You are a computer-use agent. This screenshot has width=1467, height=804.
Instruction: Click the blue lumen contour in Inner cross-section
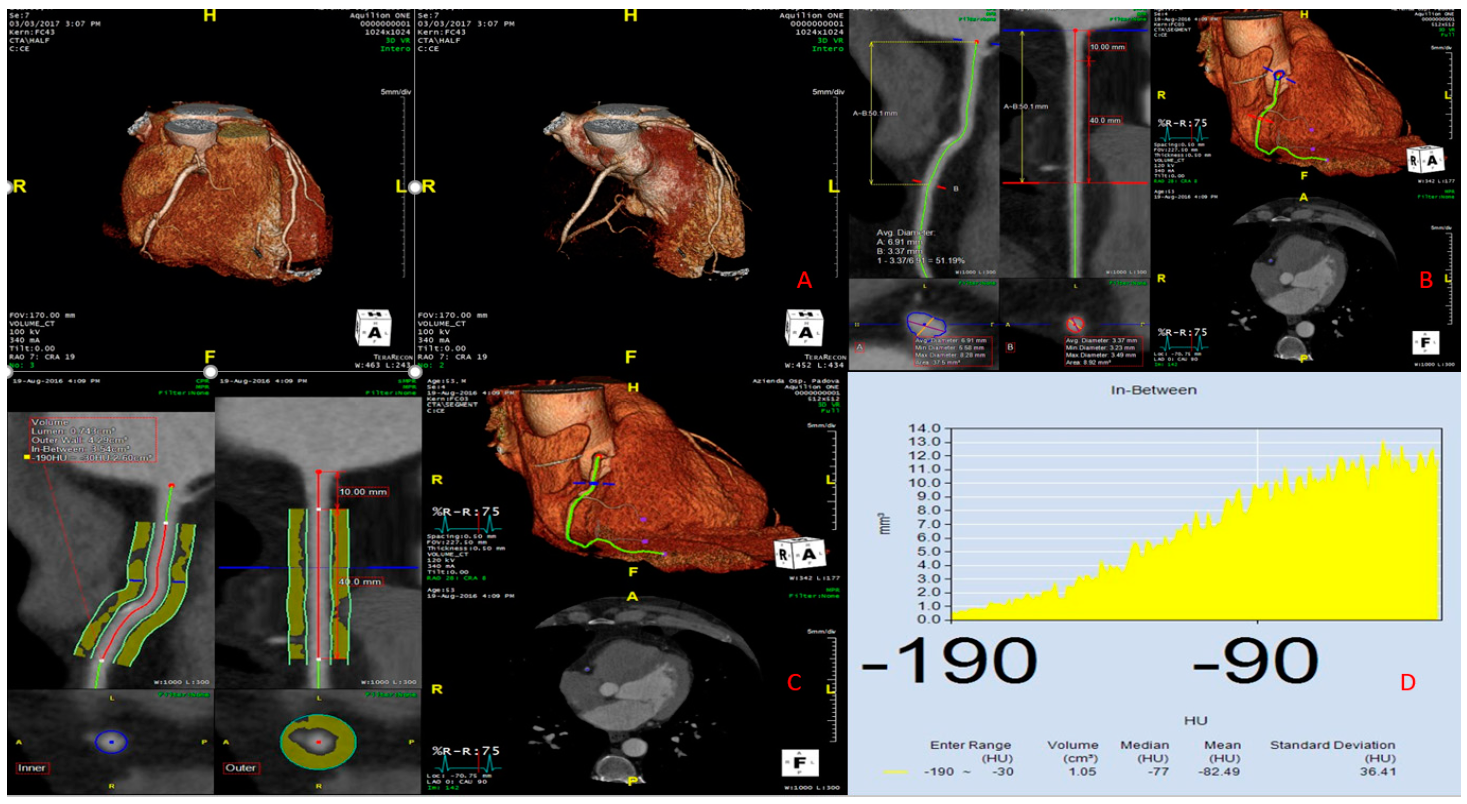(111, 741)
